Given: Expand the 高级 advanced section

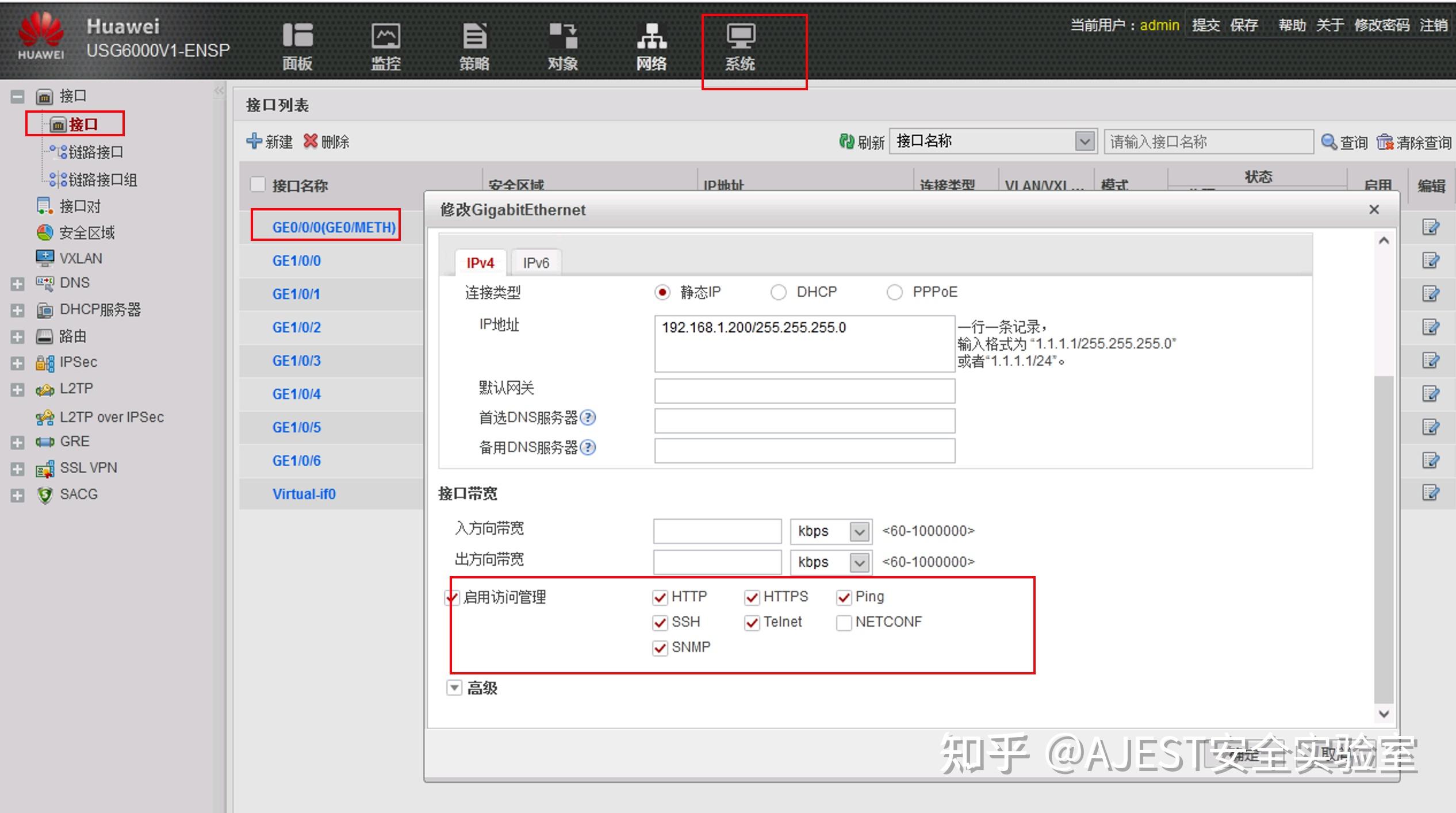Looking at the screenshot, I should (454, 688).
